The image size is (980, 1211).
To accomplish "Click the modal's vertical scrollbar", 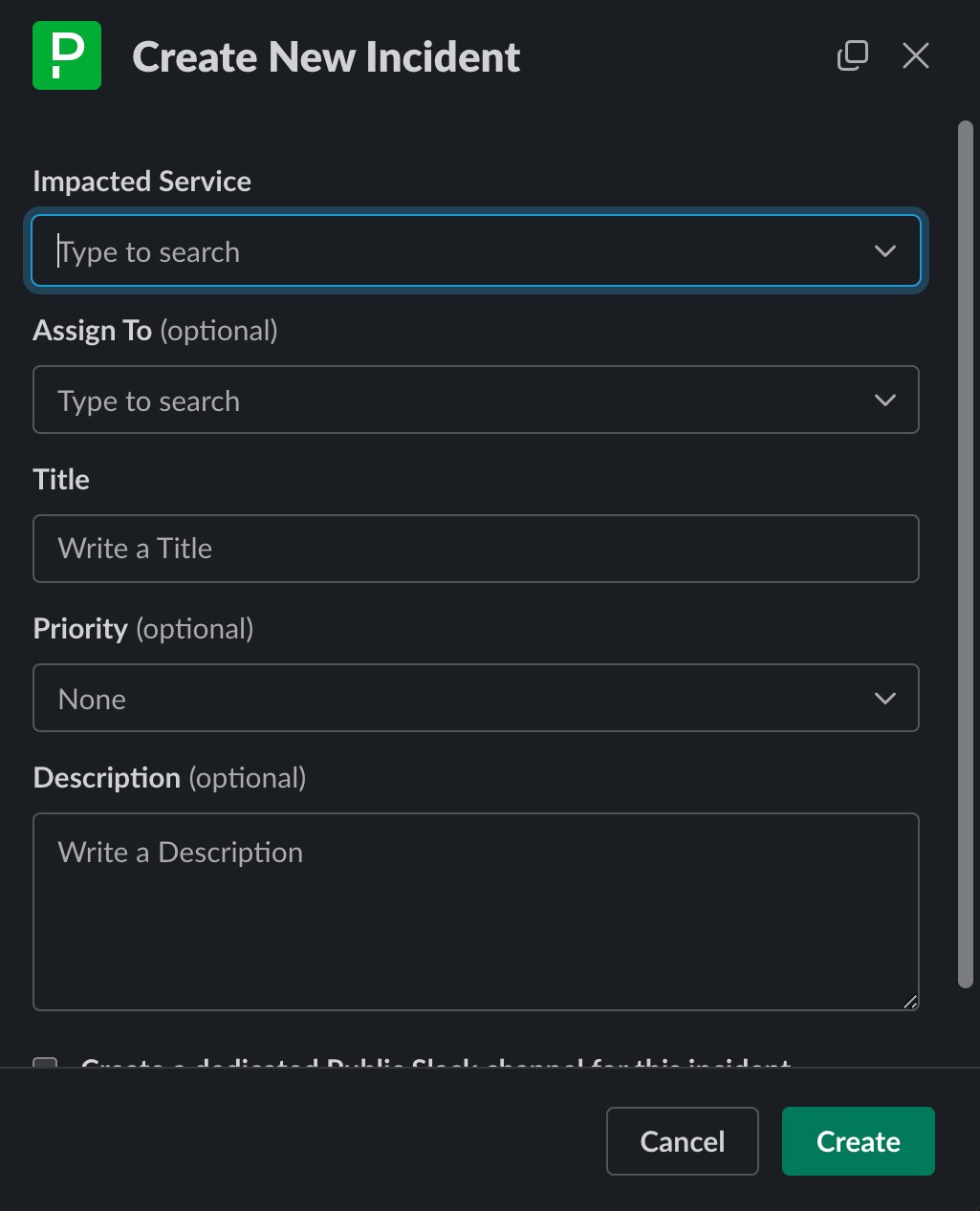I will (966, 554).
